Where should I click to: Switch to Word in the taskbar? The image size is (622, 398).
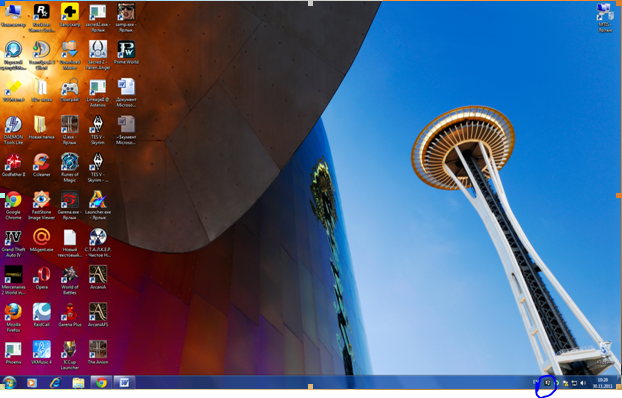pos(125,383)
